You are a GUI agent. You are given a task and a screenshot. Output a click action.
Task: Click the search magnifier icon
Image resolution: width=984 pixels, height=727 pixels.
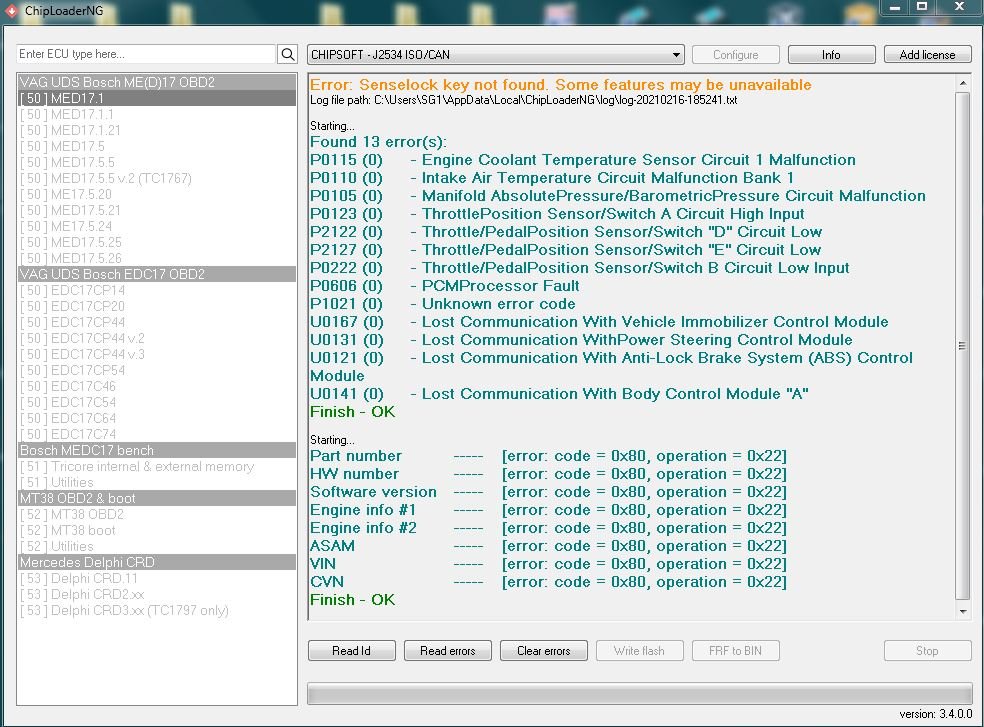(287, 54)
